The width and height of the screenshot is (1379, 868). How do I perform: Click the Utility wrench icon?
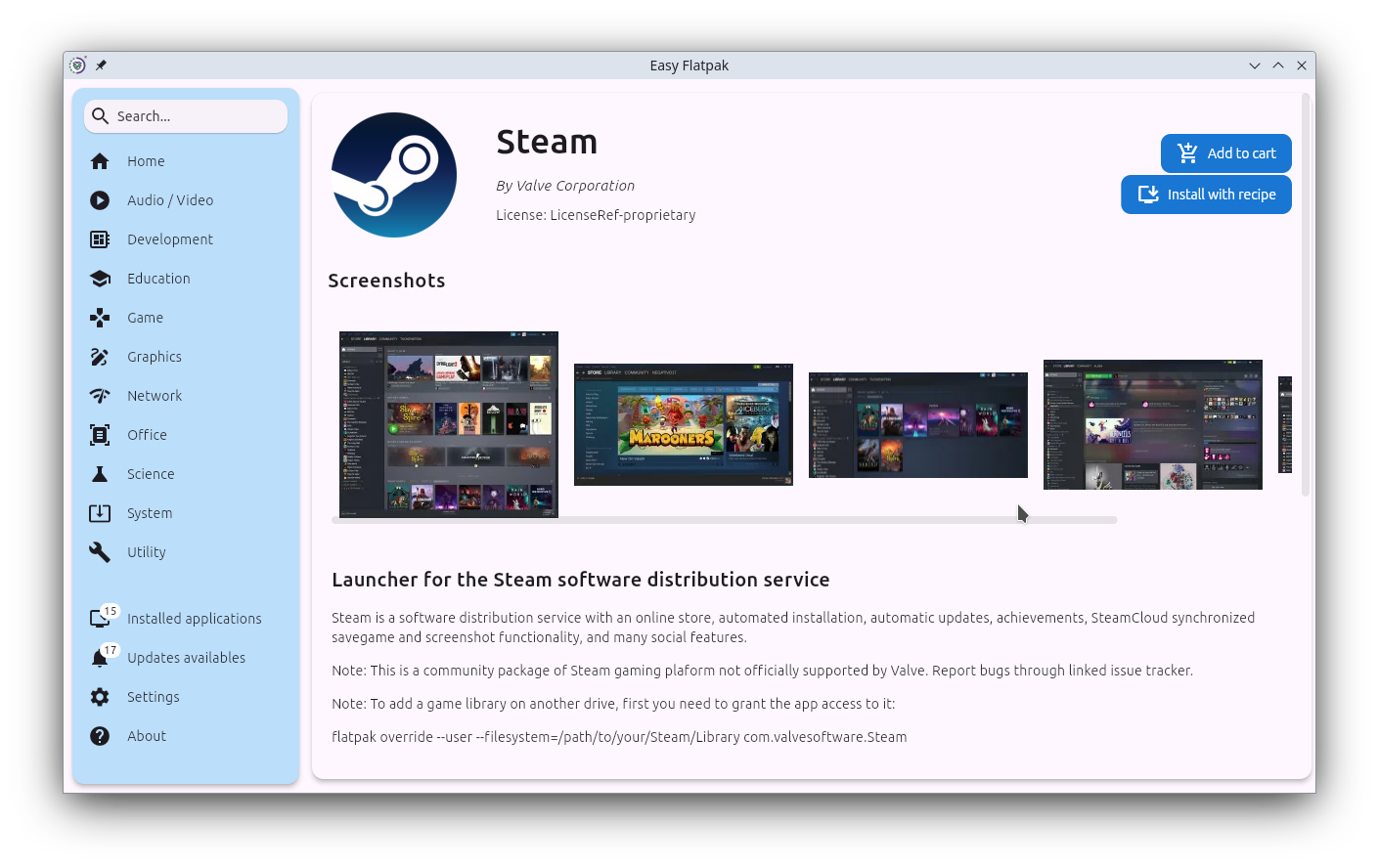[x=100, y=552]
